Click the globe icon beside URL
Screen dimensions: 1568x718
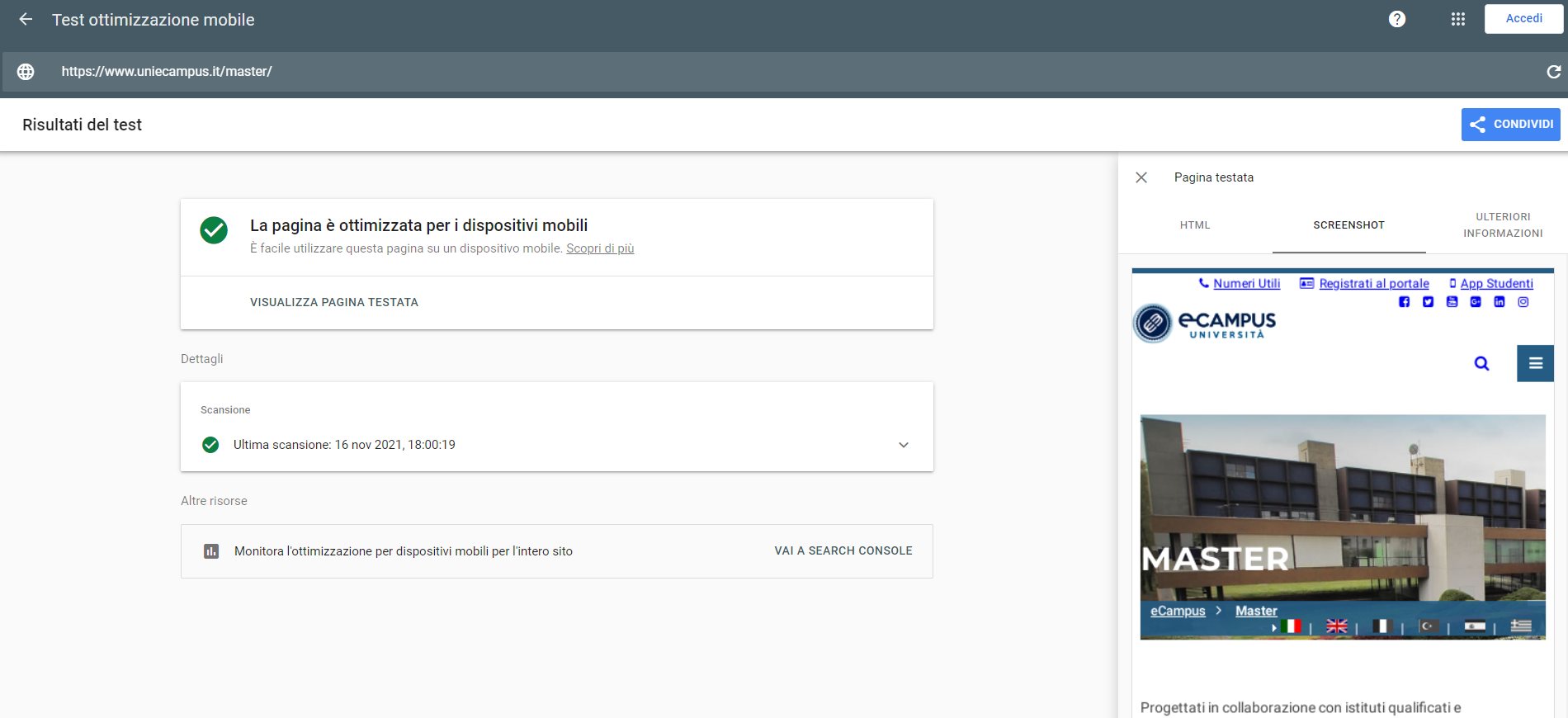click(x=26, y=72)
